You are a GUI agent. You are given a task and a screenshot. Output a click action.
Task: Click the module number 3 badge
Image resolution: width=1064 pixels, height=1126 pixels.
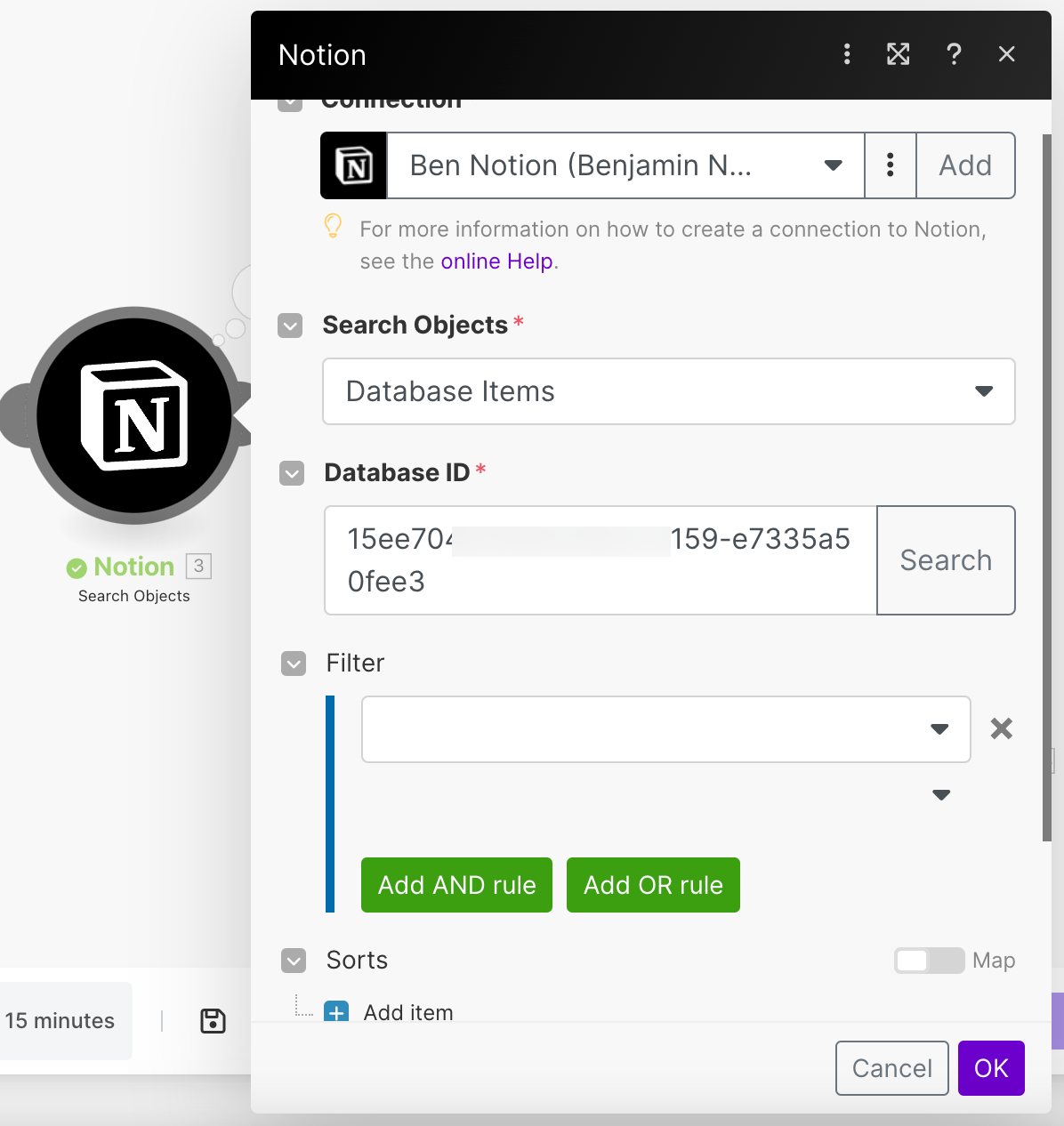198,566
